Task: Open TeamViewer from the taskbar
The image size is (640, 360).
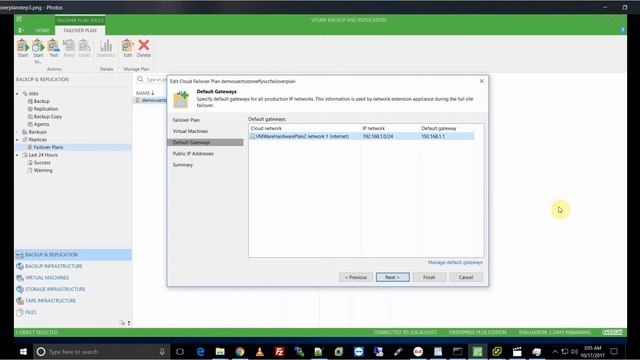Action: (359, 351)
